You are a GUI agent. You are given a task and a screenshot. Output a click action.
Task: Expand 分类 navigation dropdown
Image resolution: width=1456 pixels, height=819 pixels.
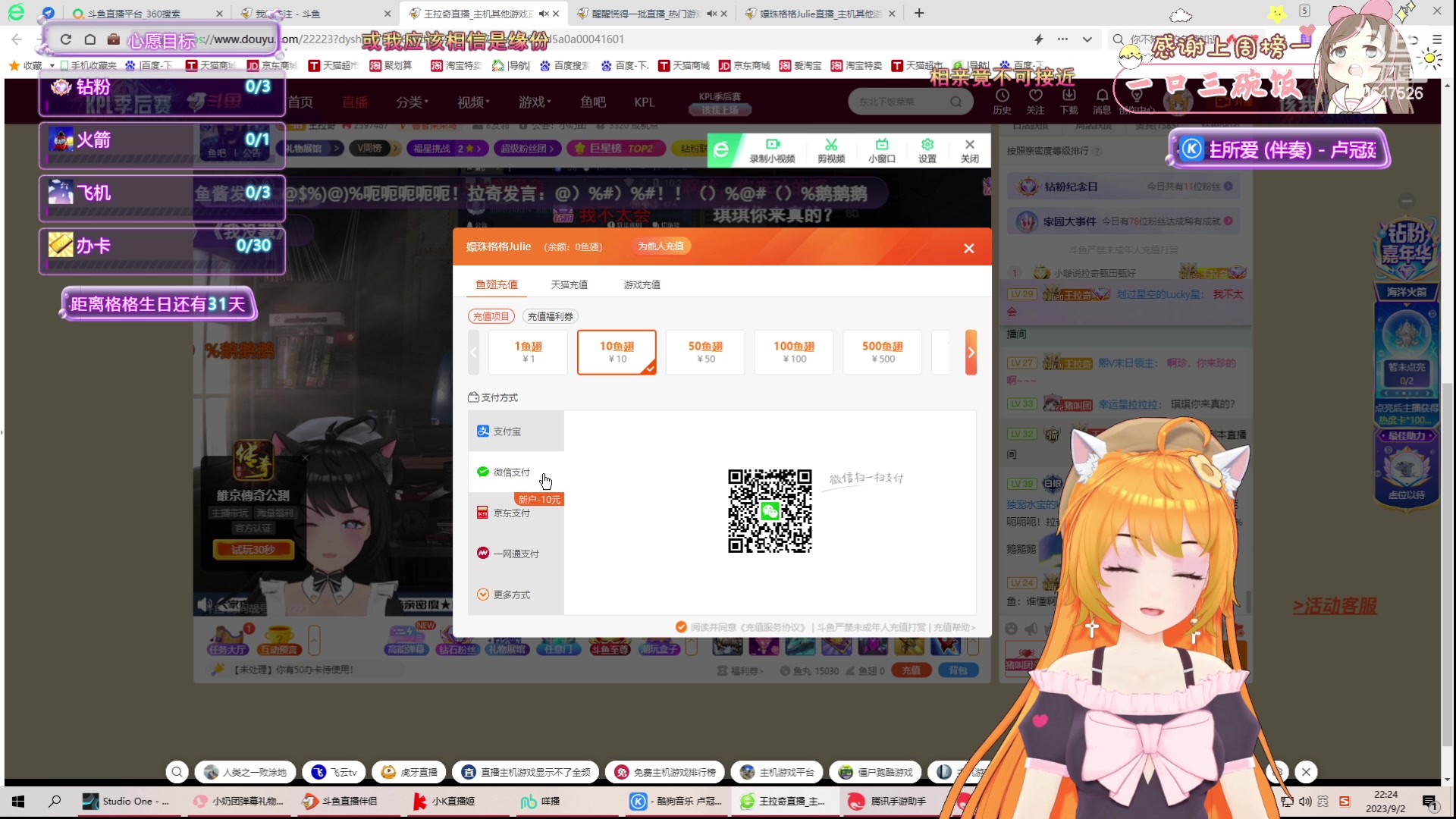(412, 102)
